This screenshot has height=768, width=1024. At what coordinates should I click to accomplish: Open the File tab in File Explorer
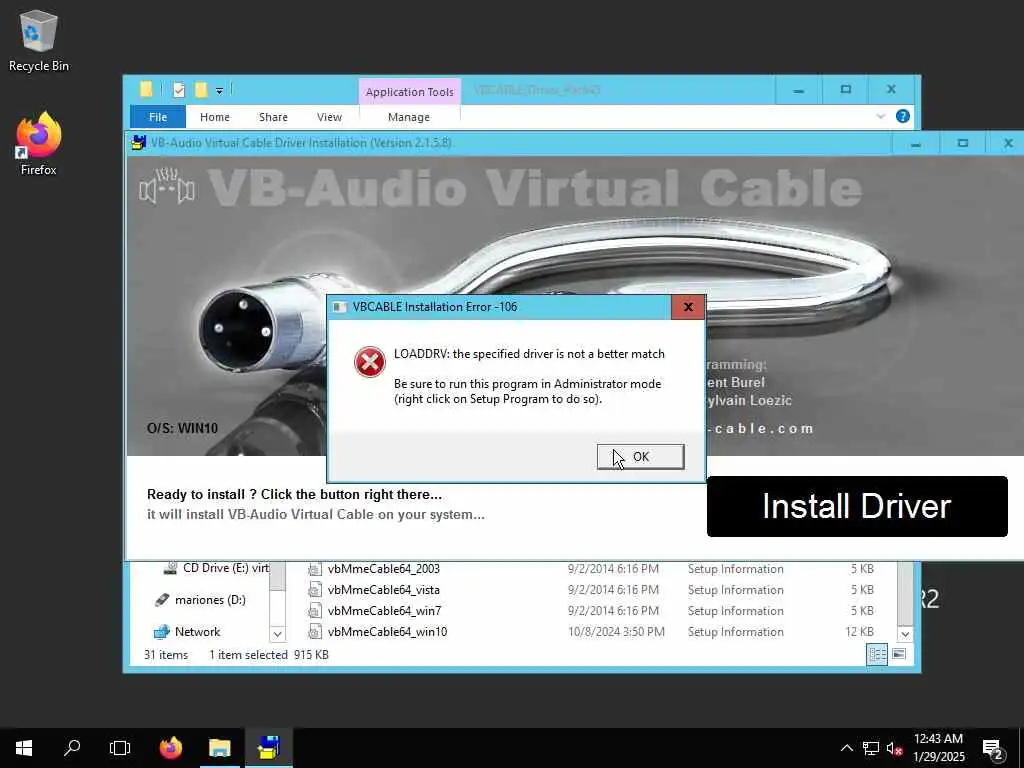coord(157,117)
